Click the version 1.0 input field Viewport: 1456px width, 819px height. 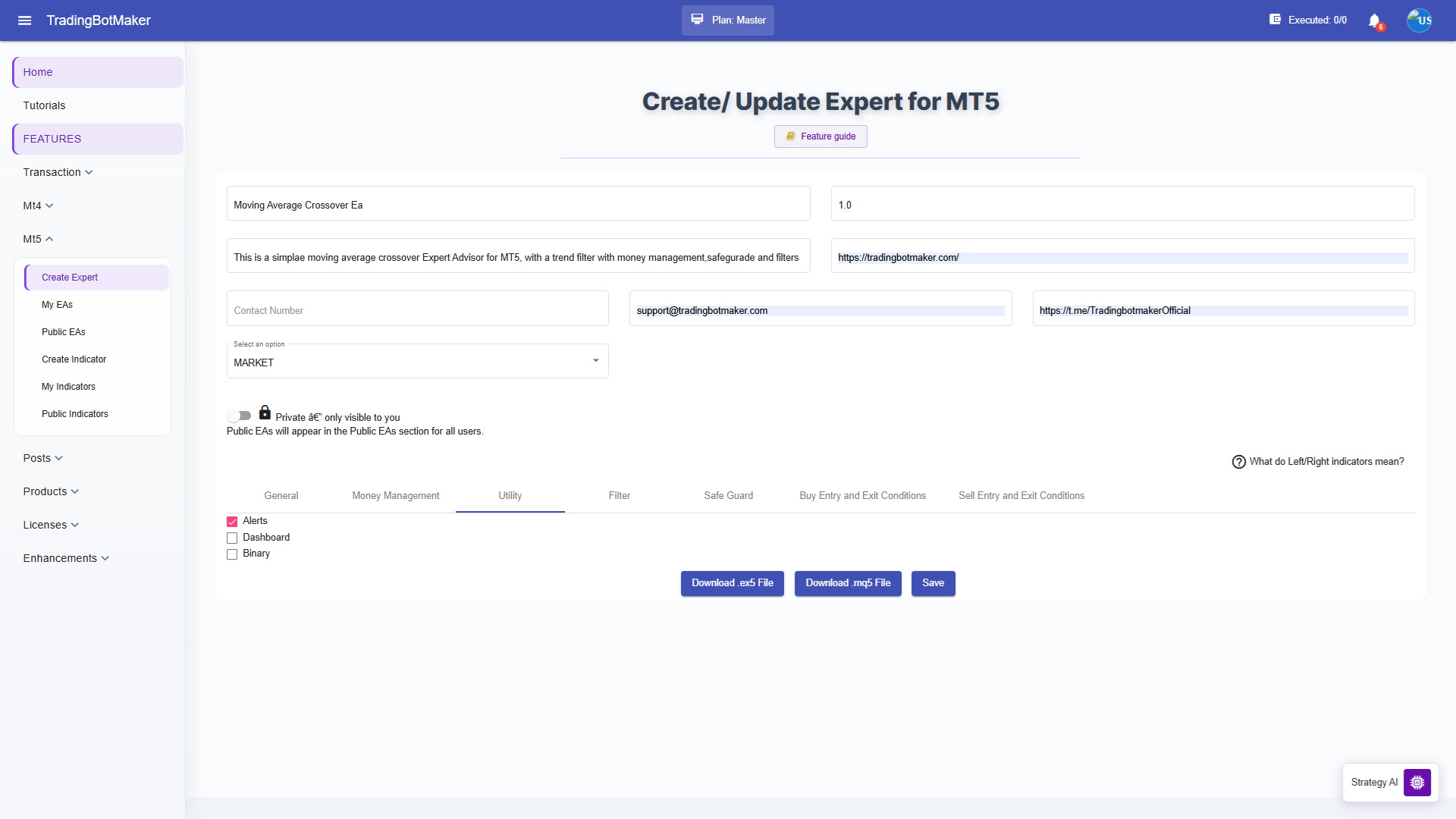point(1123,204)
